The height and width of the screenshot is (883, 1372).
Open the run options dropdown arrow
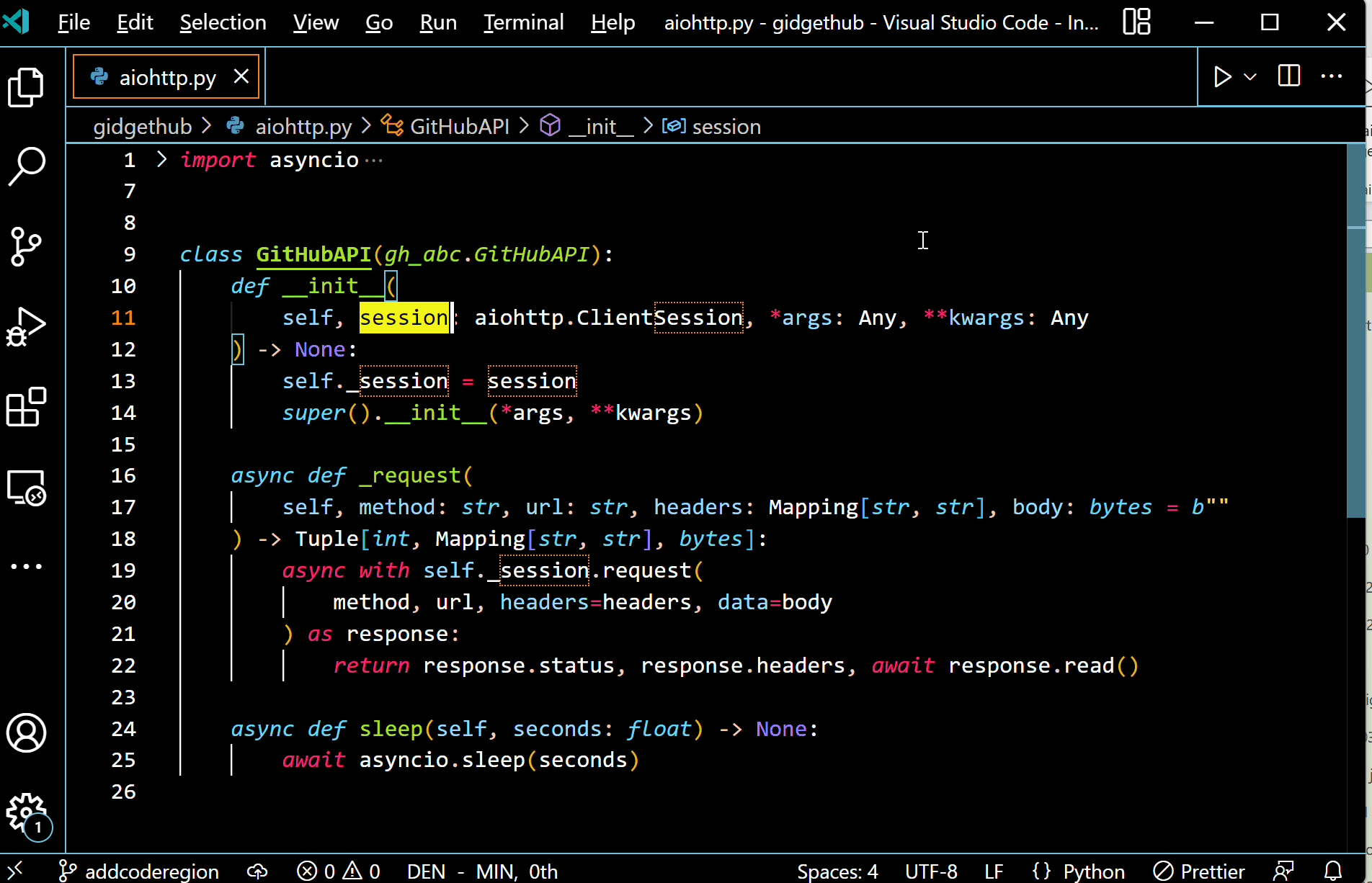coord(1250,76)
